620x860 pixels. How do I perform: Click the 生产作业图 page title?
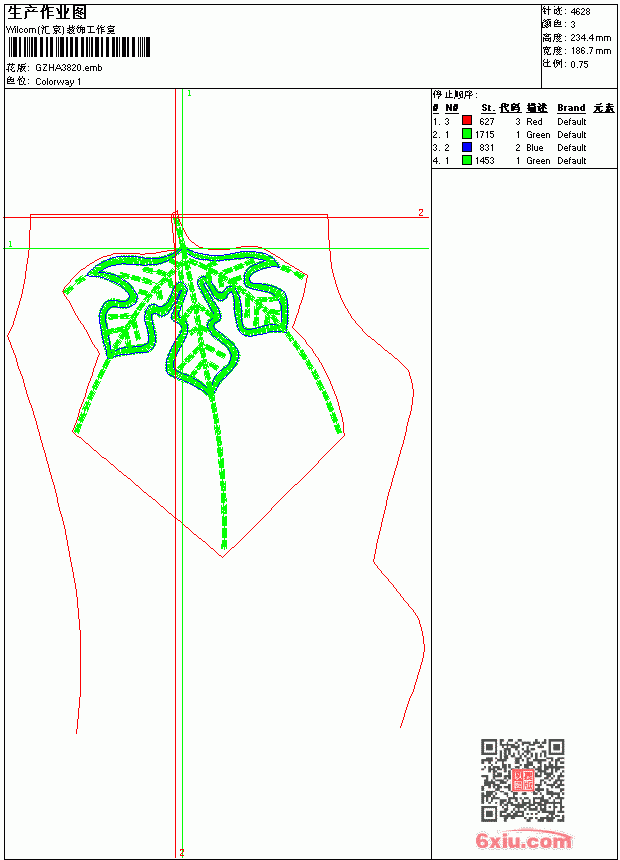pyautogui.click(x=47, y=13)
